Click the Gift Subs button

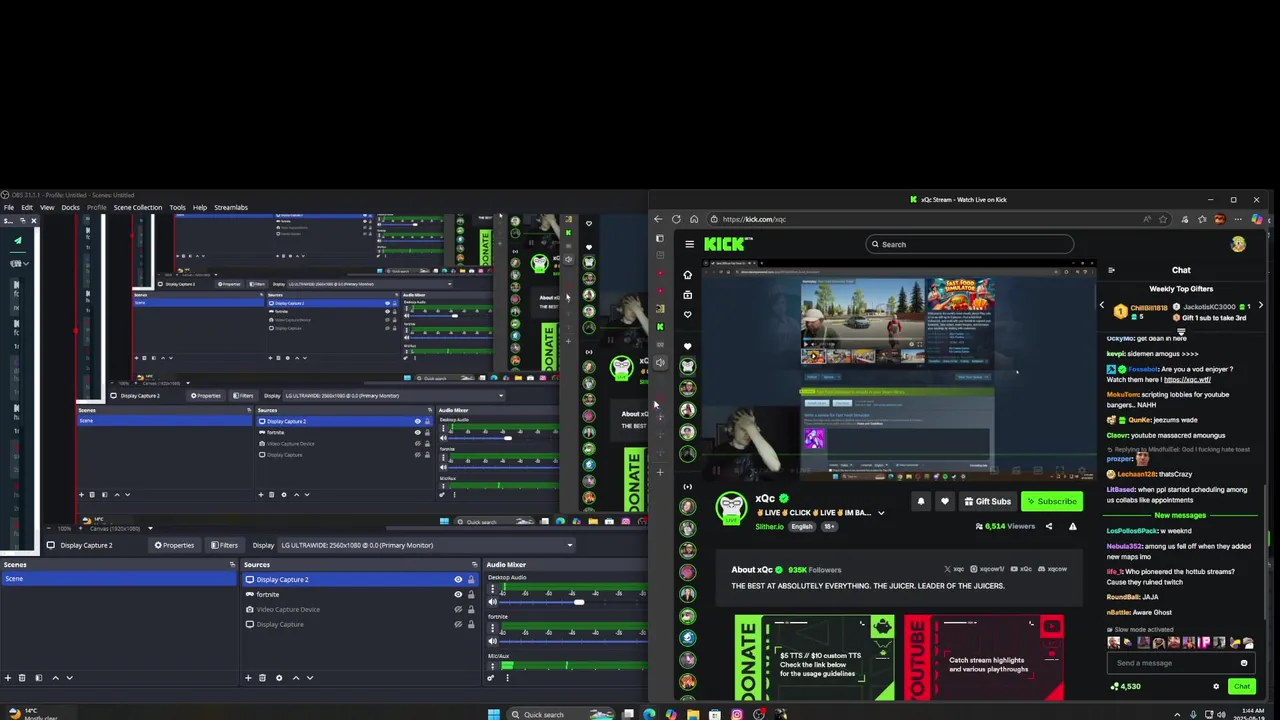(x=986, y=501)
